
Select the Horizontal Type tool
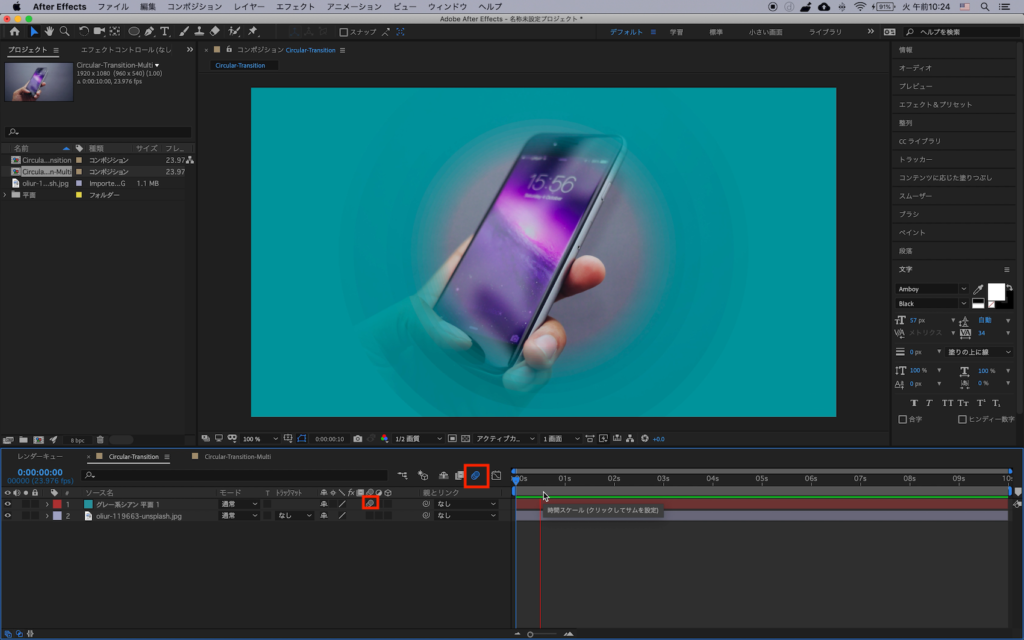click(x=164, y=32)
